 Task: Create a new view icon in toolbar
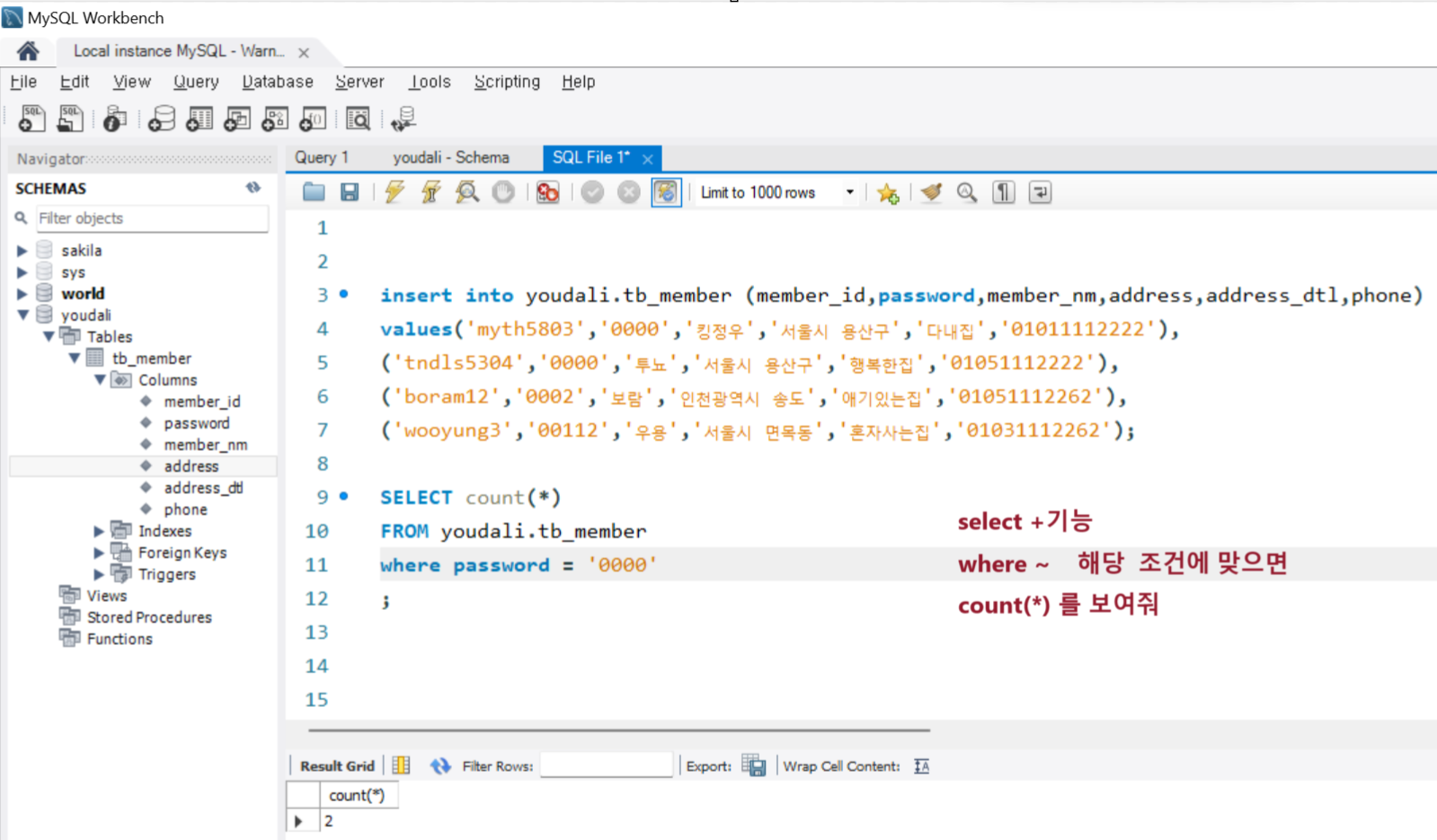coord(237,119)
